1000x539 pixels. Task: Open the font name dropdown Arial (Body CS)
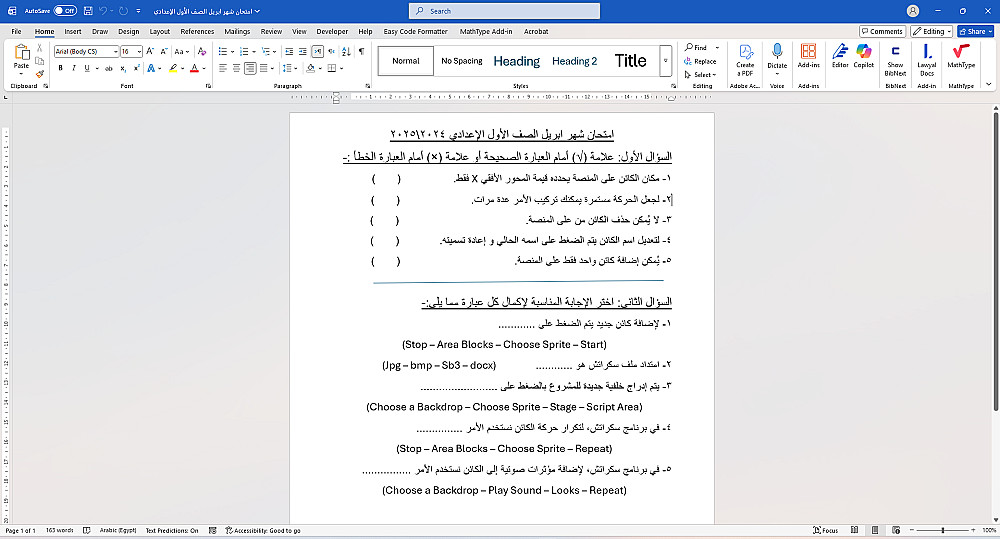click(x=115, y=51)
